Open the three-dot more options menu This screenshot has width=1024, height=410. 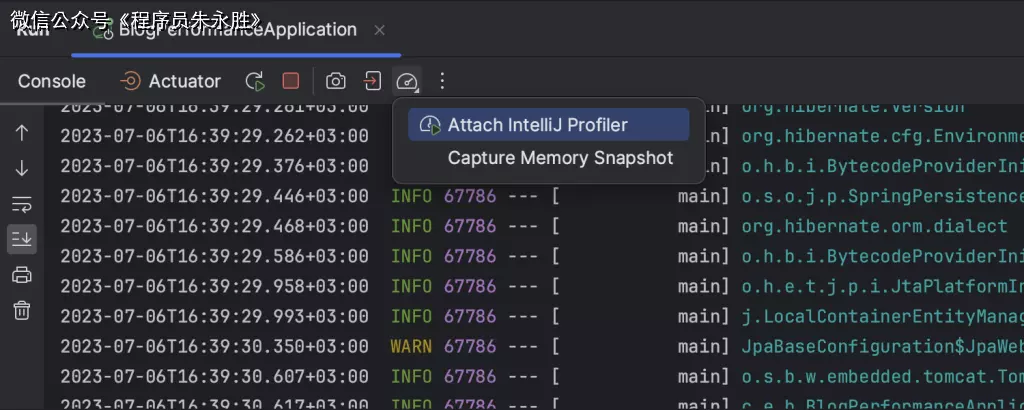(x=443, y=81)
